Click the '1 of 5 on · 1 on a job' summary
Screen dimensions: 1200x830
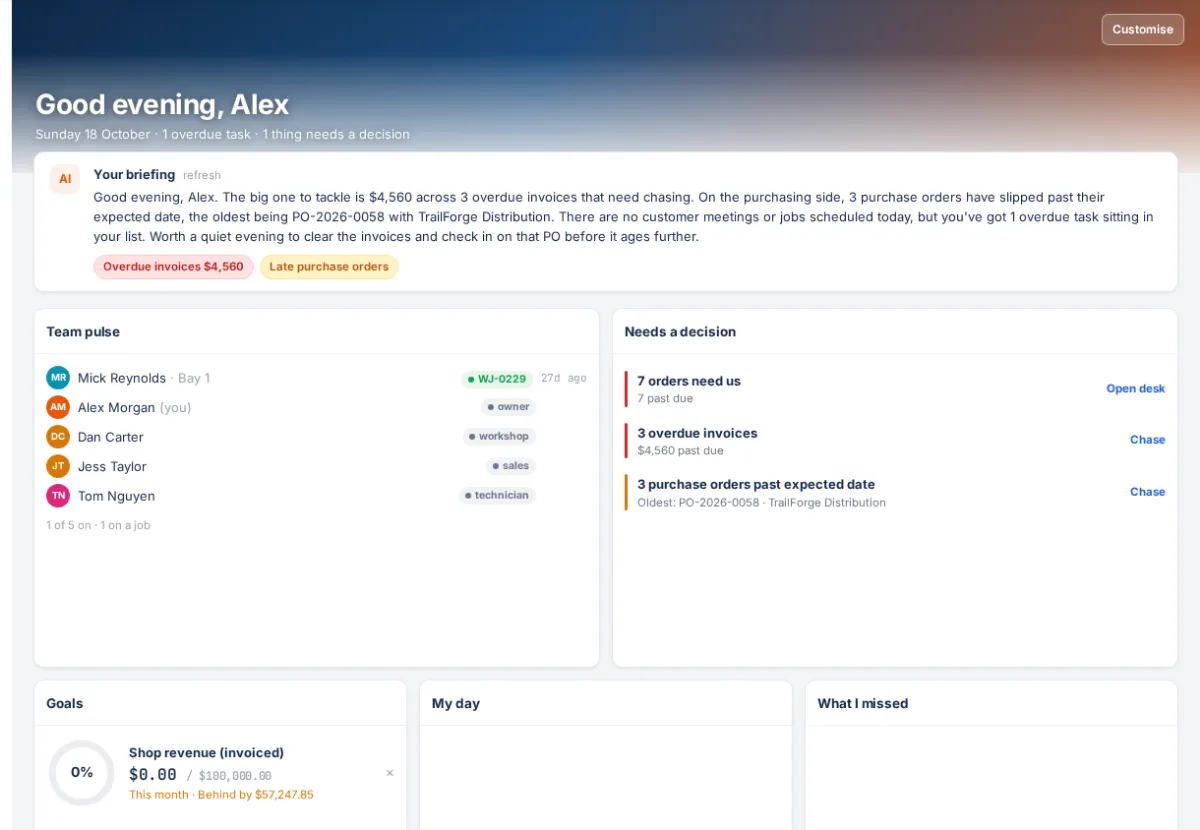98,525
